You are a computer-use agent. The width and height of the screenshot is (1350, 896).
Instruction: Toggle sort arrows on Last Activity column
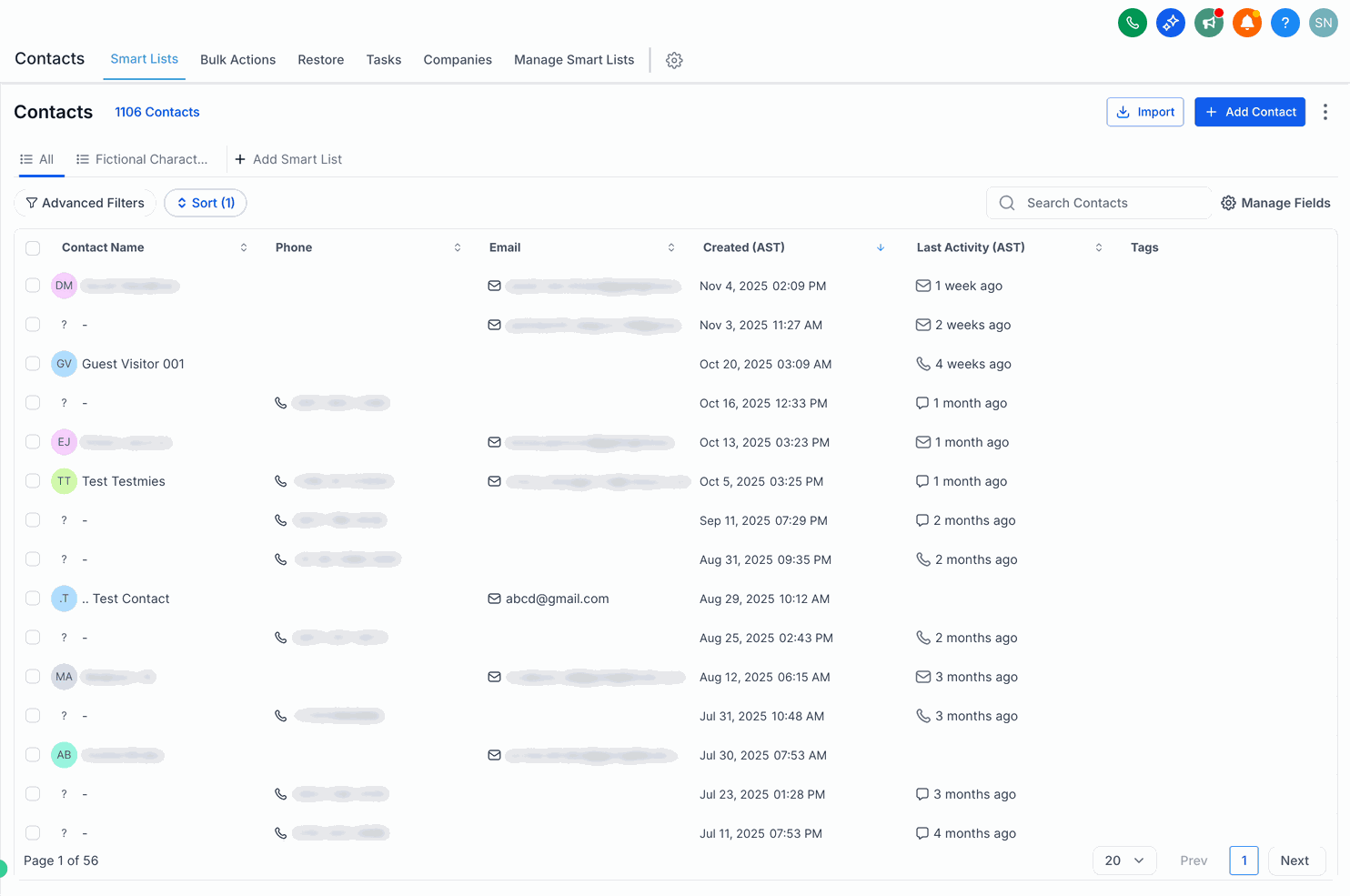click(x=1099, y=247)
